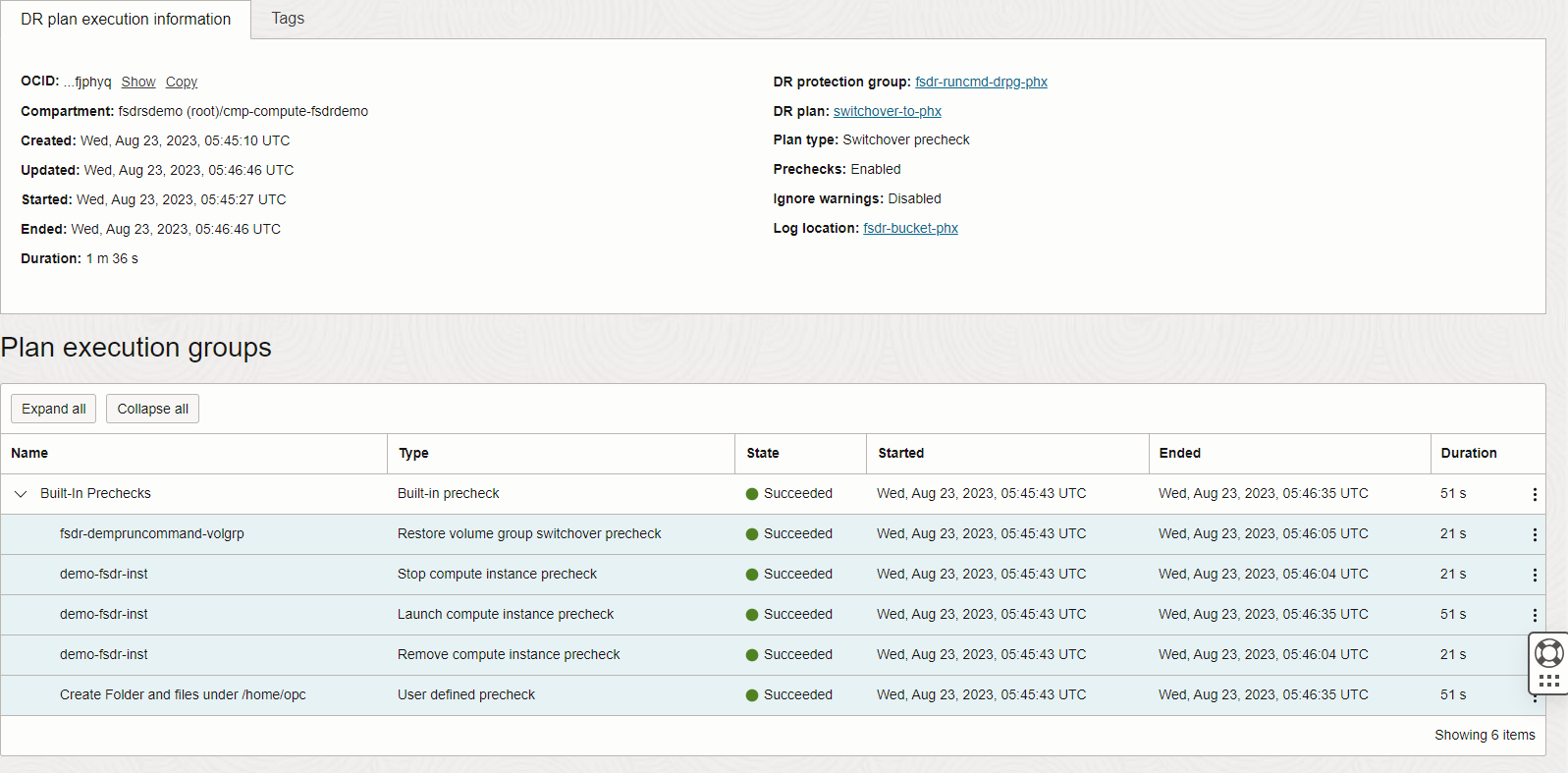The image size is (1568, 773).
Task: Open actions menu for fsdr-demprunccommand-volgrp row
Action: point(1535,534)
